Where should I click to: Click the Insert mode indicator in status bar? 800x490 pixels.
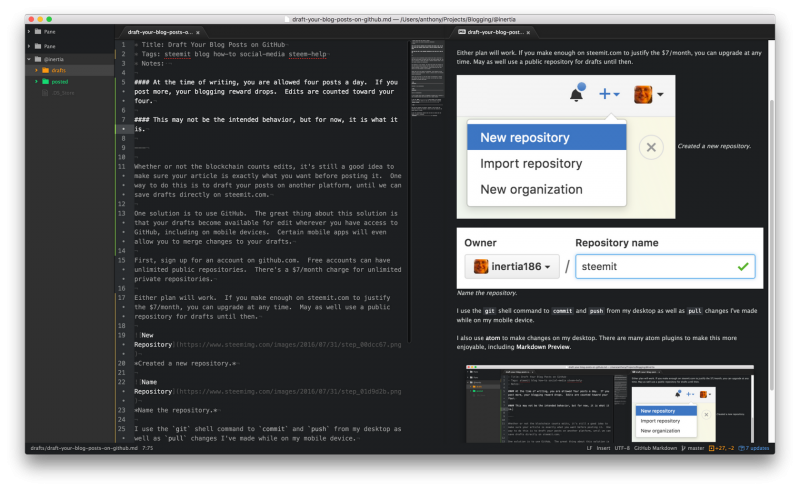click(x=603, y=448)
